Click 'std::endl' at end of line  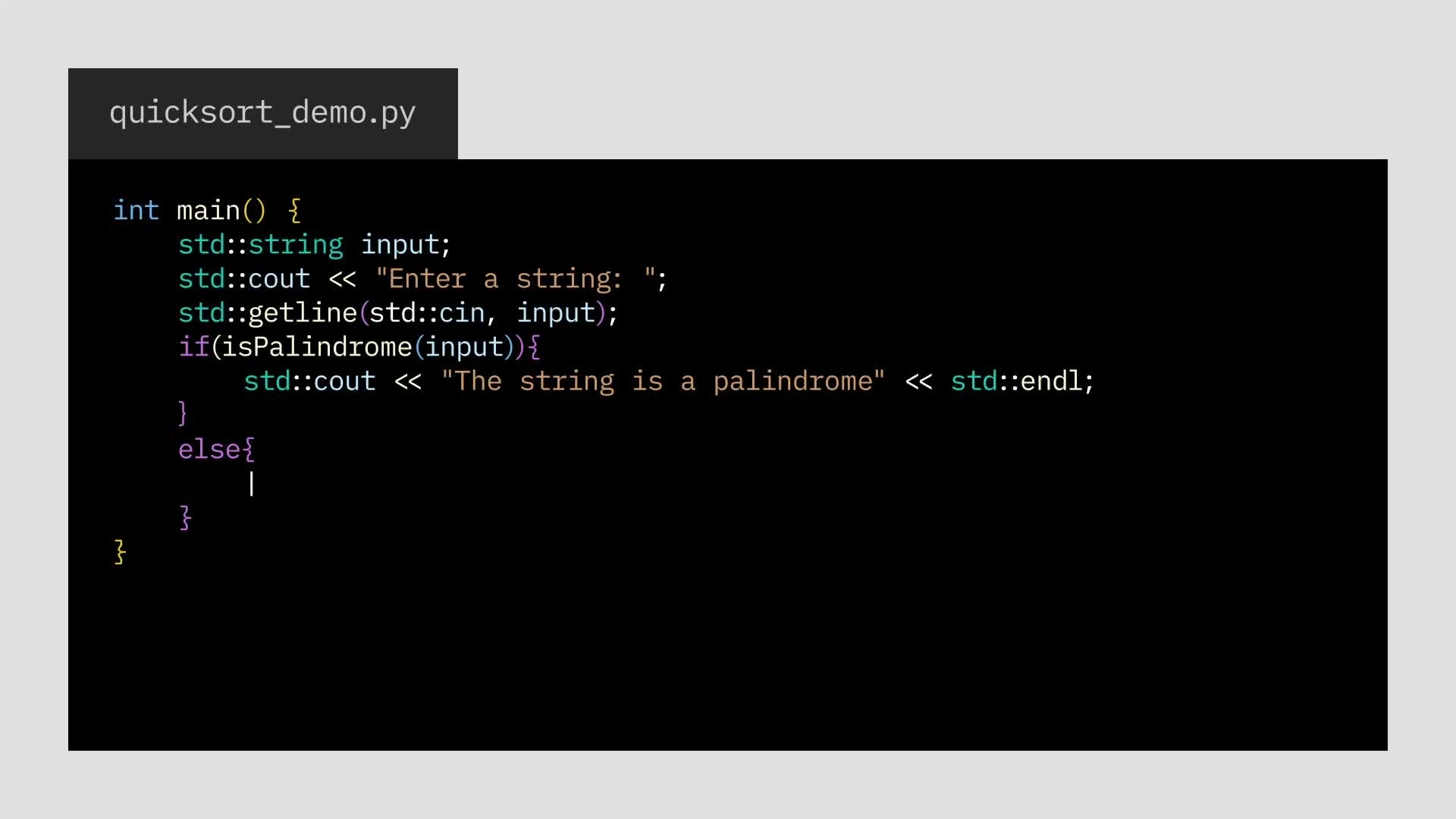point(1017,381)
